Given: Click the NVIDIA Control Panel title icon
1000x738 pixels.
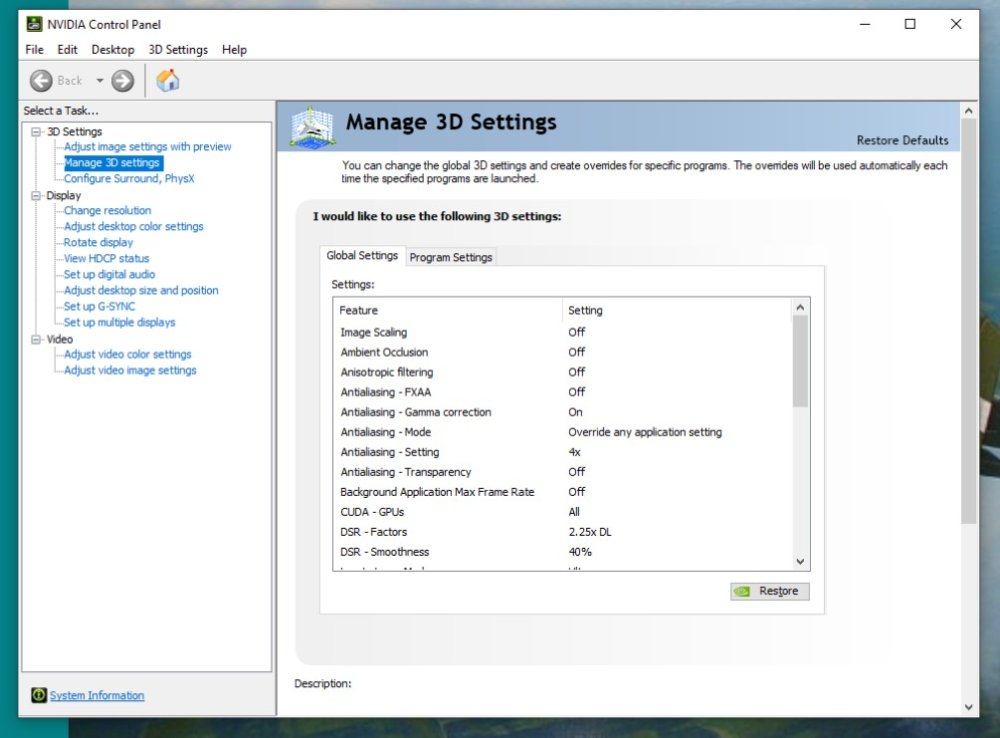Looking at the screenshot, I should coord(34,24).
